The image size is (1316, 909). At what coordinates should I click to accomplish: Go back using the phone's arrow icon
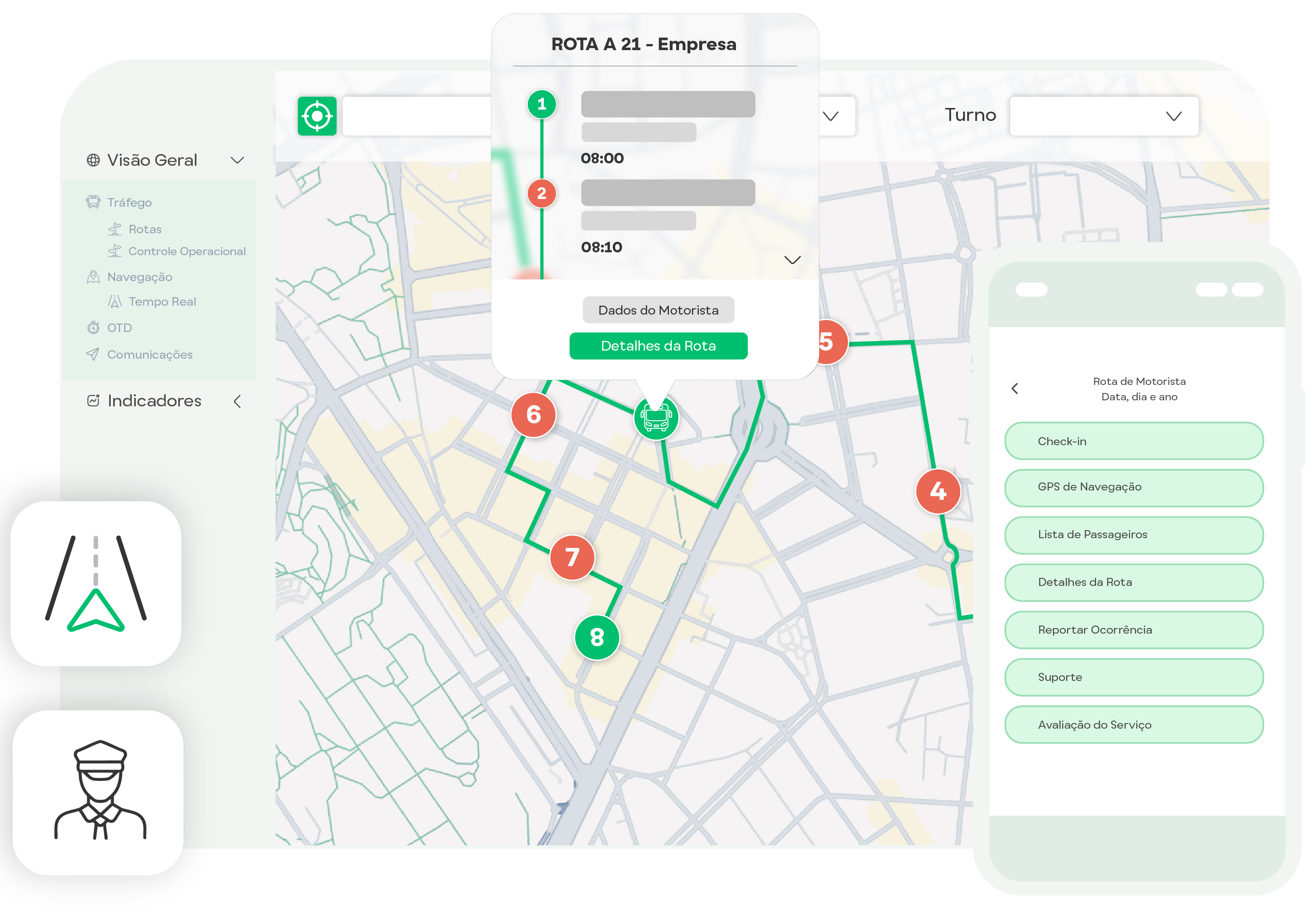tap(1015, 389)
